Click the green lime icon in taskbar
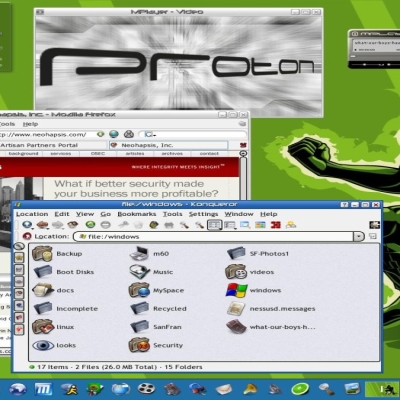The height and width of the screenshot is (400, 400). [x=300, y=389]
